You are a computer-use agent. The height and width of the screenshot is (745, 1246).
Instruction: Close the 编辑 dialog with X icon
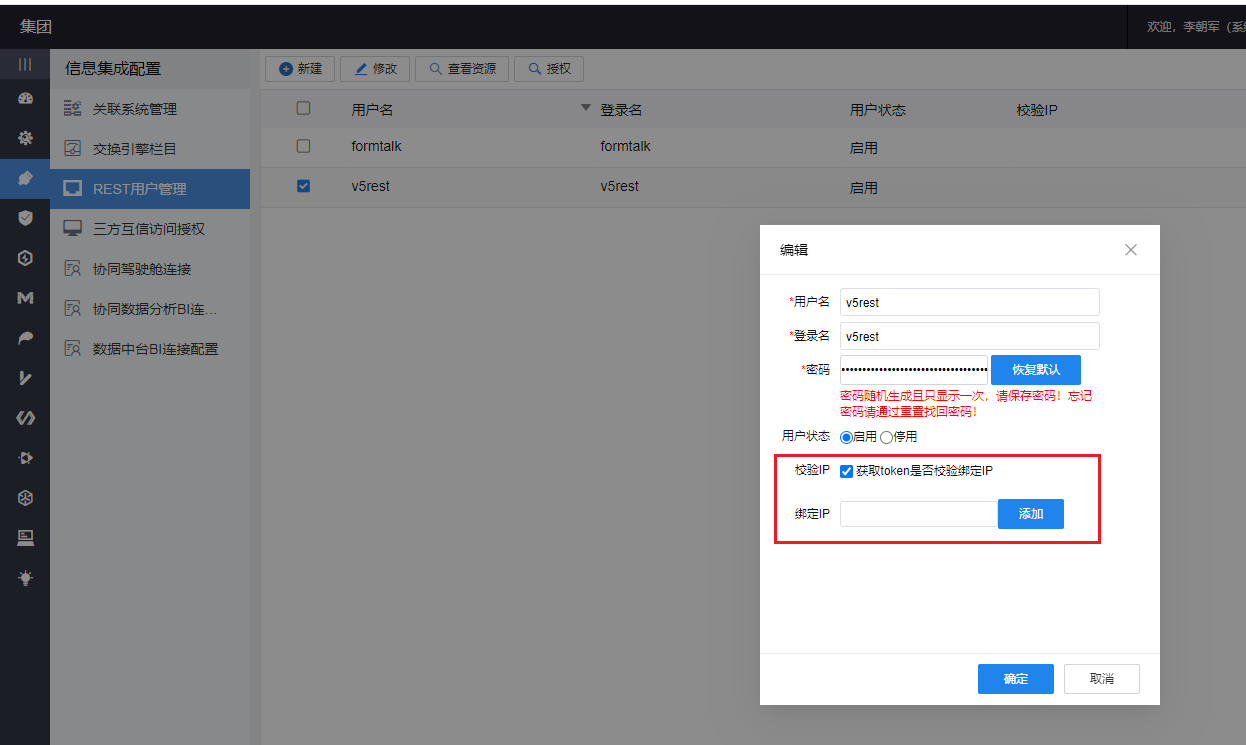pos(1130,250)
